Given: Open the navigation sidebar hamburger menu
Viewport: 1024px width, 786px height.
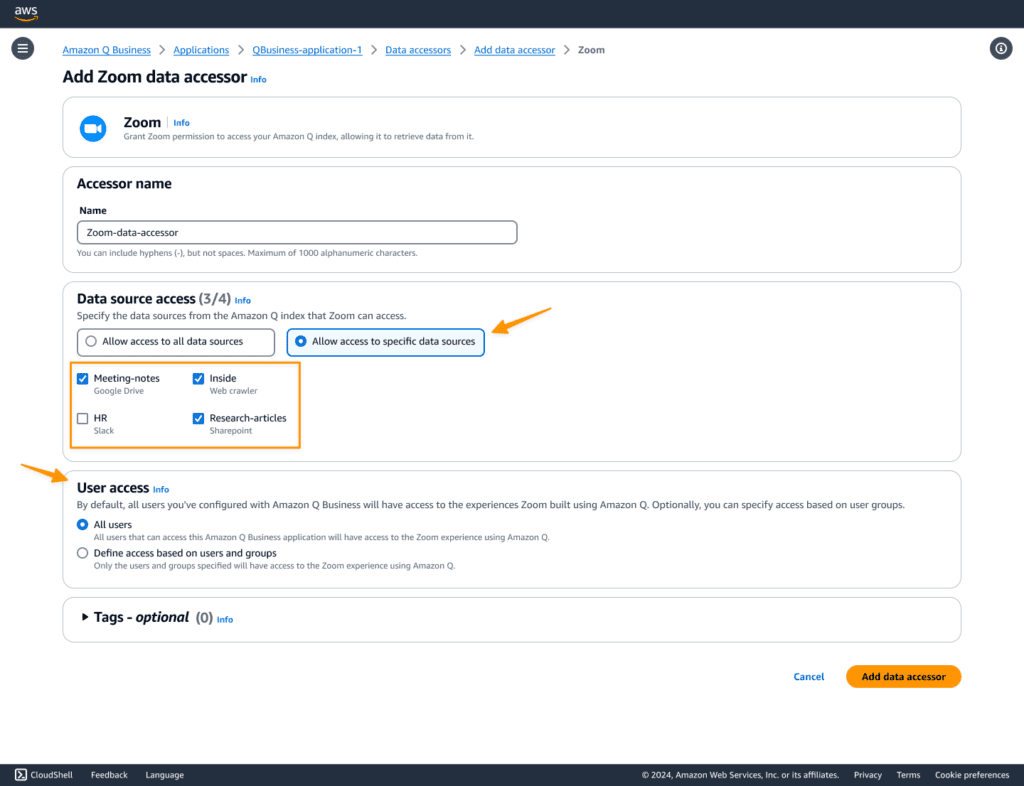Looking at the screenshot, I should click(22, 48).
